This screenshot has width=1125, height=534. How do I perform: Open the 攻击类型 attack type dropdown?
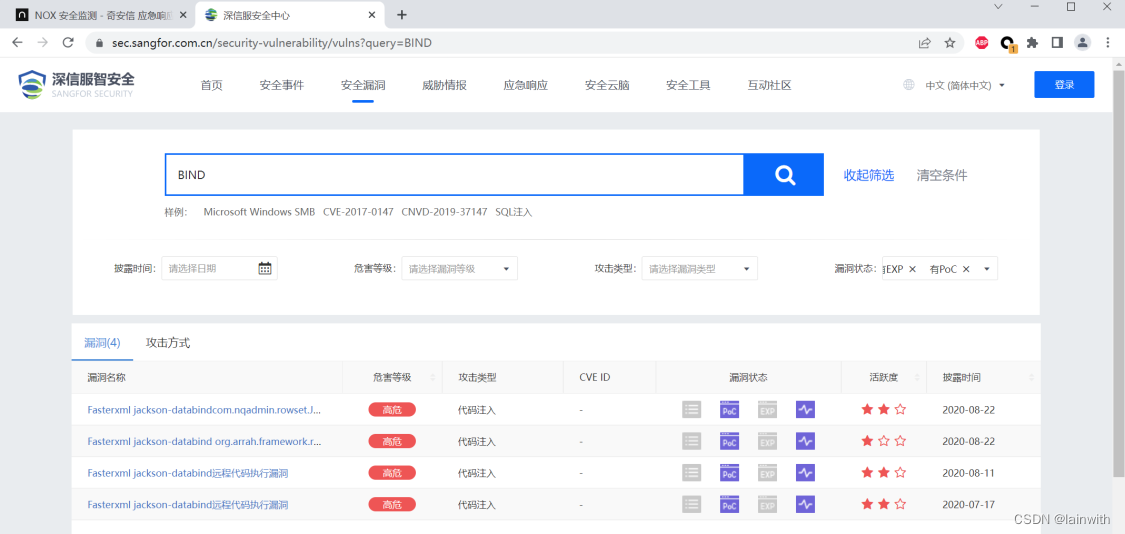click(x=700, y=268)
